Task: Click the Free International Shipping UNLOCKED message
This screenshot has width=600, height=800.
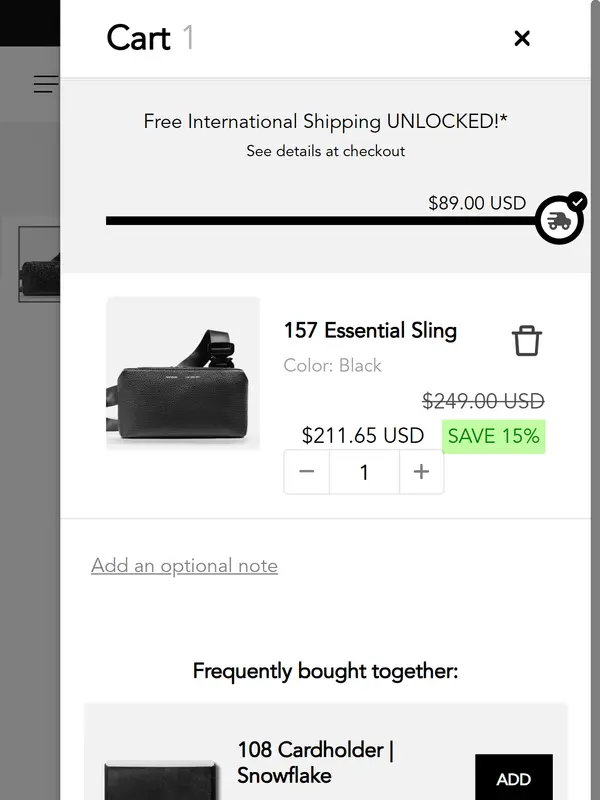Action: point(325,122)
